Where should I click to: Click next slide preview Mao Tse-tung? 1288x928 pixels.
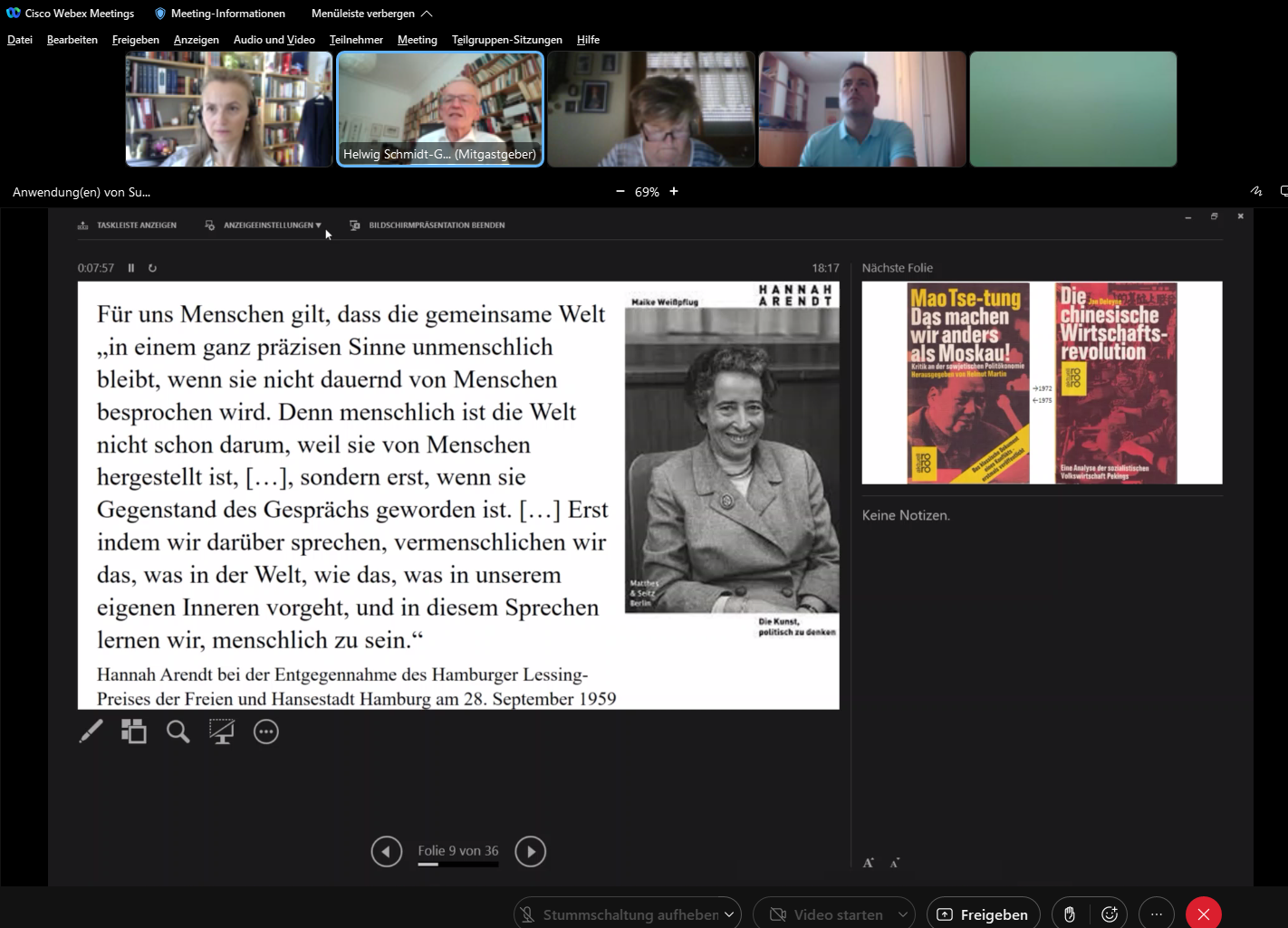[1042, 383]
